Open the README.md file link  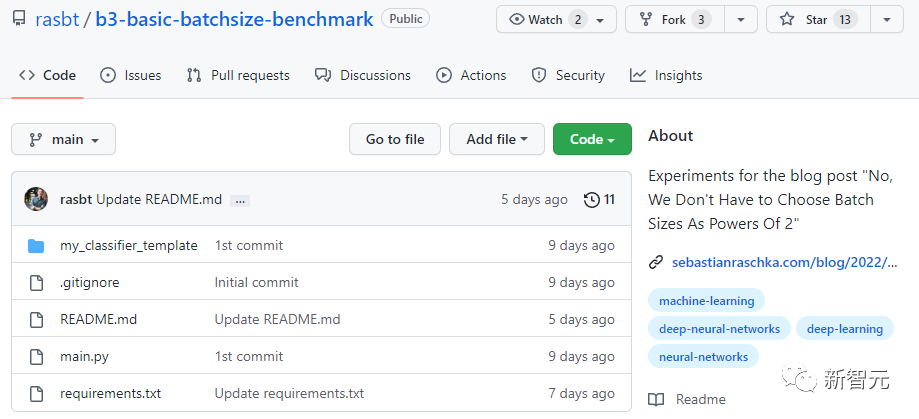click(98, 319)
